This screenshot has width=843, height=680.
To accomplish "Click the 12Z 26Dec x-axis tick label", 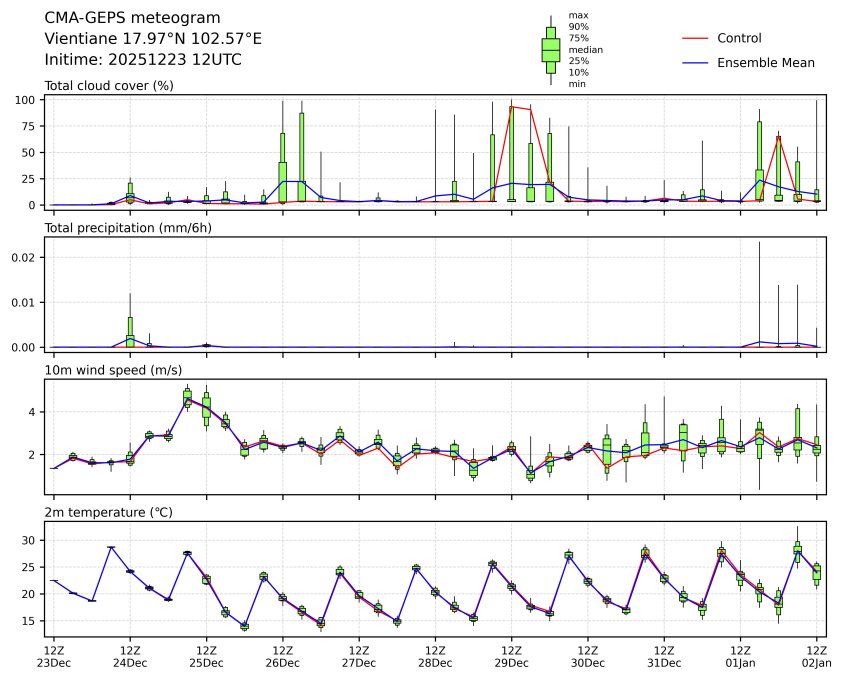I will (x=282, y=656).
